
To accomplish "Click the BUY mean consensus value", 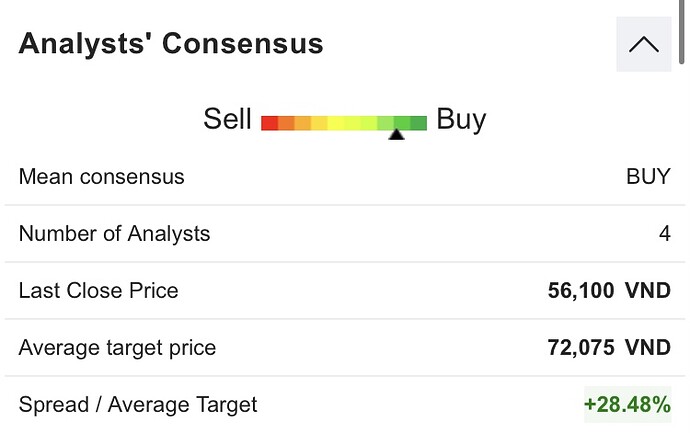I will 648,177.
